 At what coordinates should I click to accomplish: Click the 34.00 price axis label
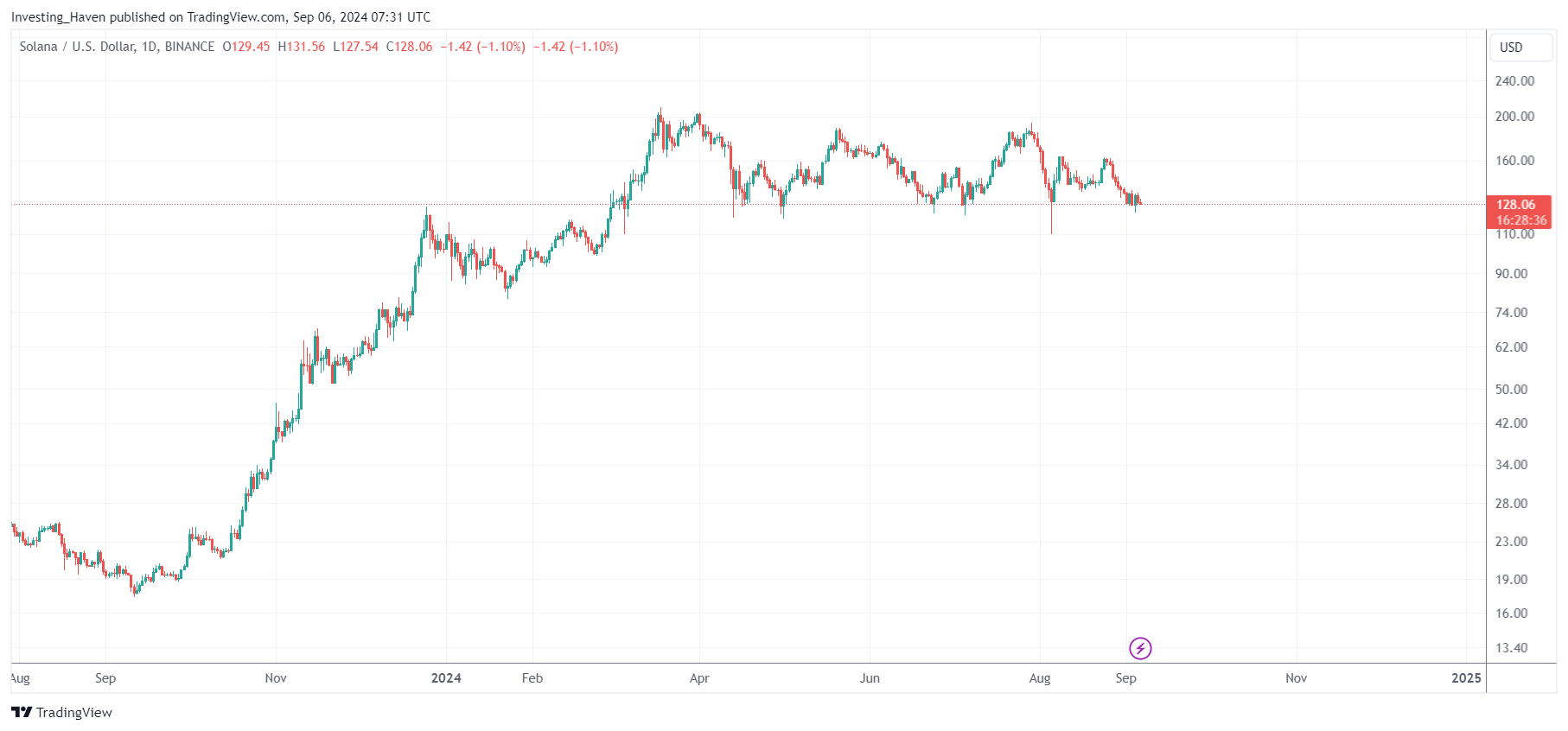coord(1511,464)
